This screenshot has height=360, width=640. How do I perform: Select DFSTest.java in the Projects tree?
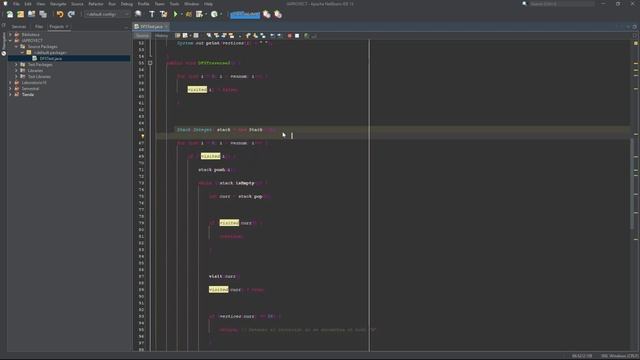pyautogui.click(x=51, y=59)
